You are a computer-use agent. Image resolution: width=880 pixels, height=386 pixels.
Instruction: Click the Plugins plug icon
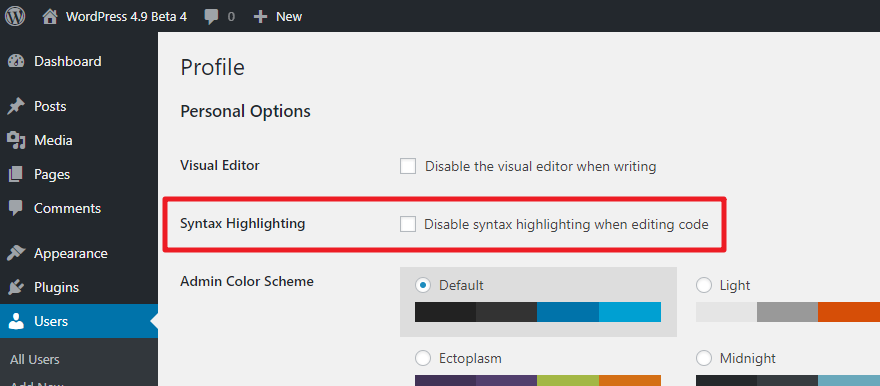pos(16,288)
